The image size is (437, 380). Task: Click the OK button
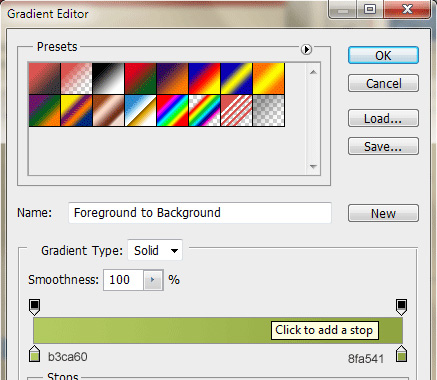coord(383,55)
